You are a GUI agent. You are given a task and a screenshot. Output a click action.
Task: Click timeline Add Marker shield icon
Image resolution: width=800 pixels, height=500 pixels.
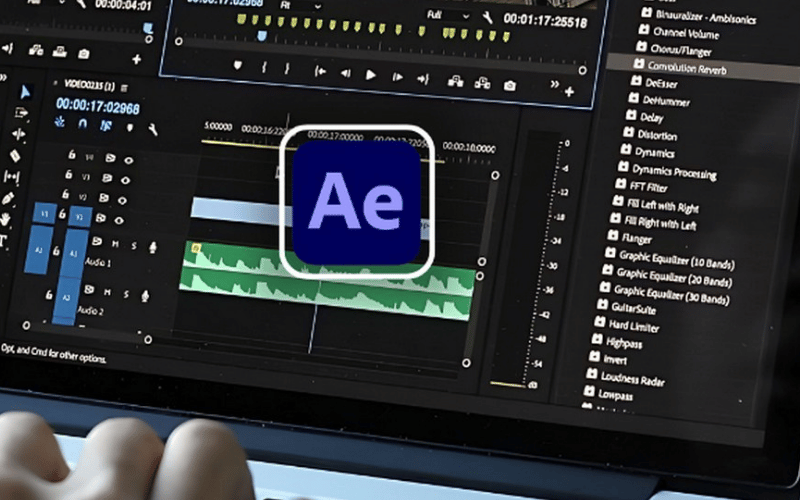click(x=130, y=127)
